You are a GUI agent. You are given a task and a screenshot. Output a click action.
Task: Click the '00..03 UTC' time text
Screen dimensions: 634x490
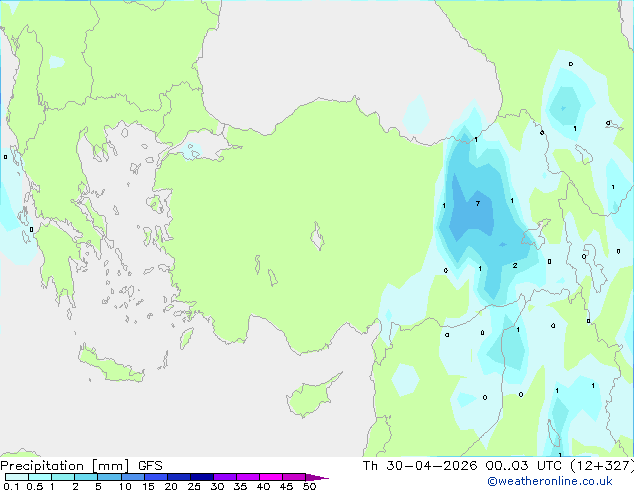pos(524,466)
